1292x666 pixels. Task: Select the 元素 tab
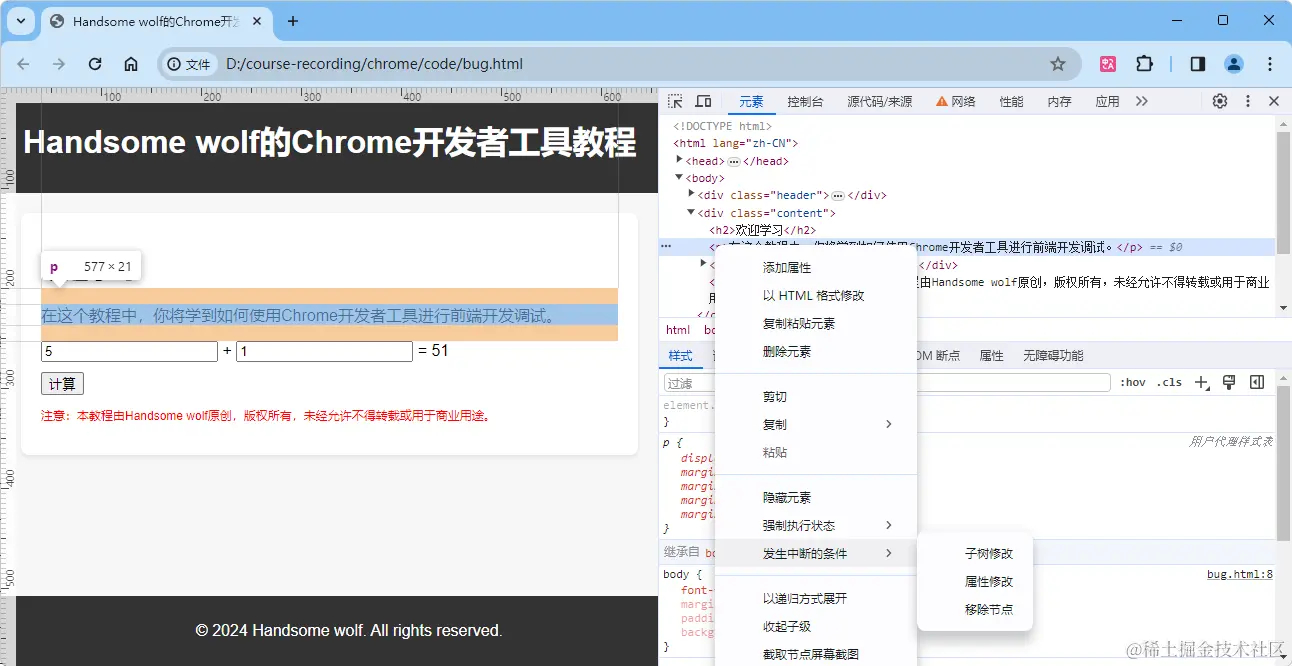pyautogui.click(x=751, y=101)
